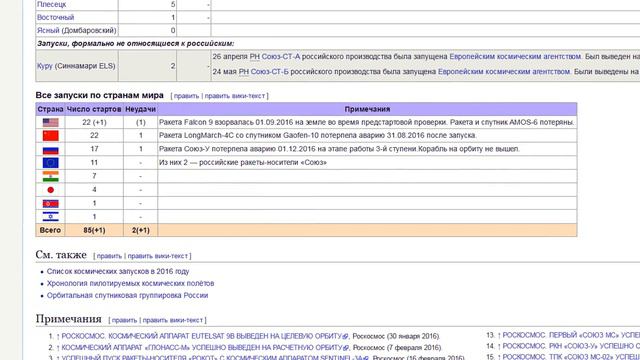Click the Союз-У failure note text
The width and height of the screenshot is (640, 360).
point(339,149)
